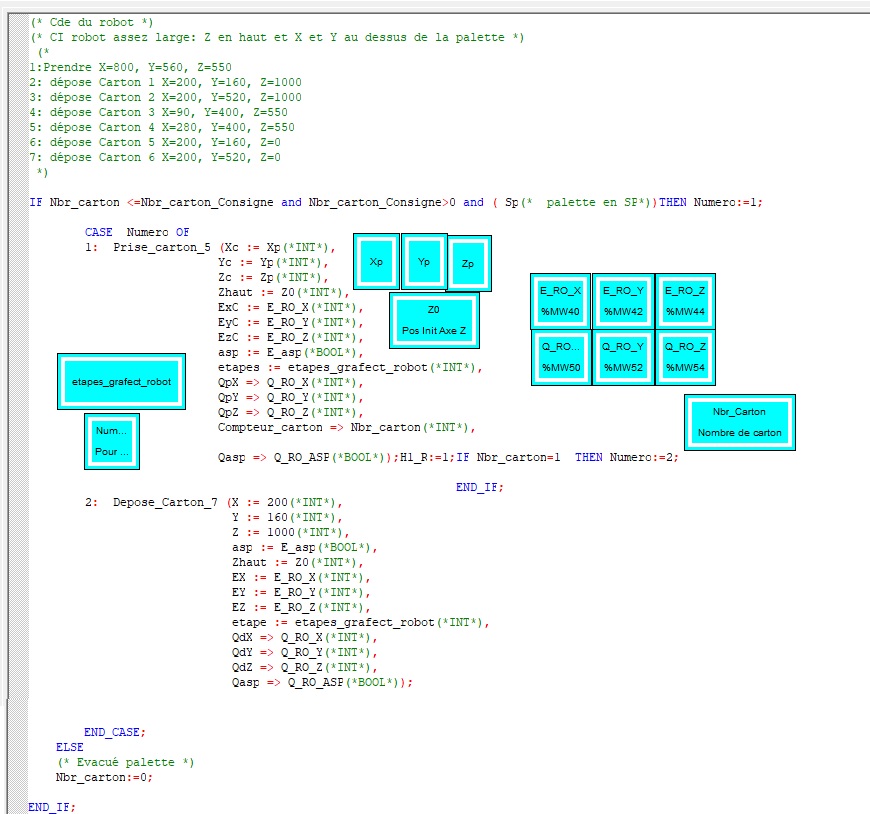Click the %MW50 output variable box
The image size is (870, 814).
click(560, 357)
